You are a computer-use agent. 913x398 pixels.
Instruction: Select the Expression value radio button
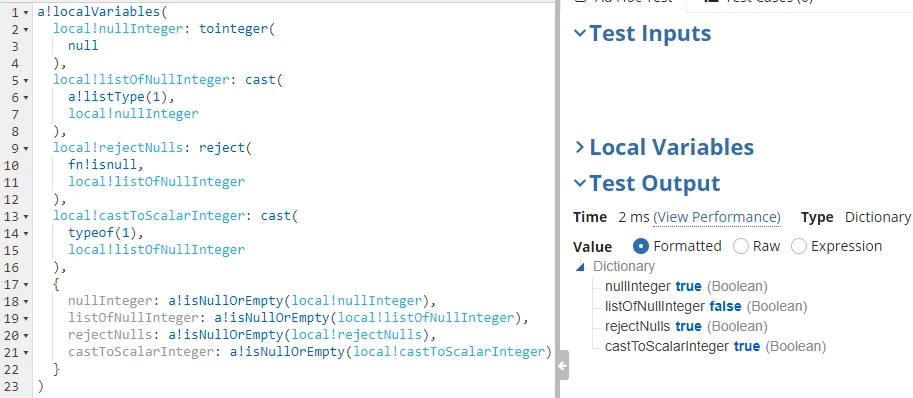pos(799,246)
